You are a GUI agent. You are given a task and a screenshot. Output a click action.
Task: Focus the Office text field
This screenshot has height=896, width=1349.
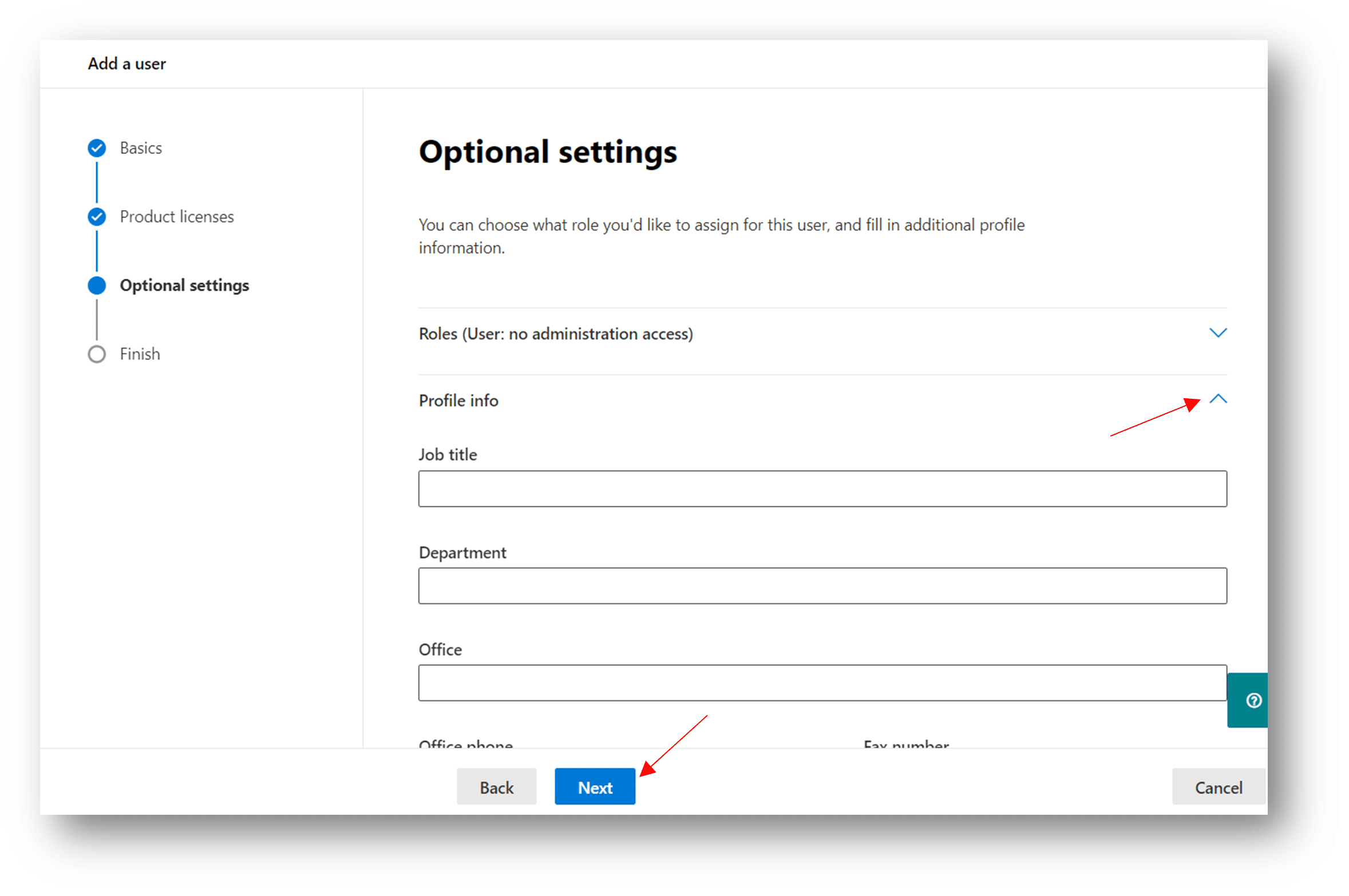click(x=822, y=683)
